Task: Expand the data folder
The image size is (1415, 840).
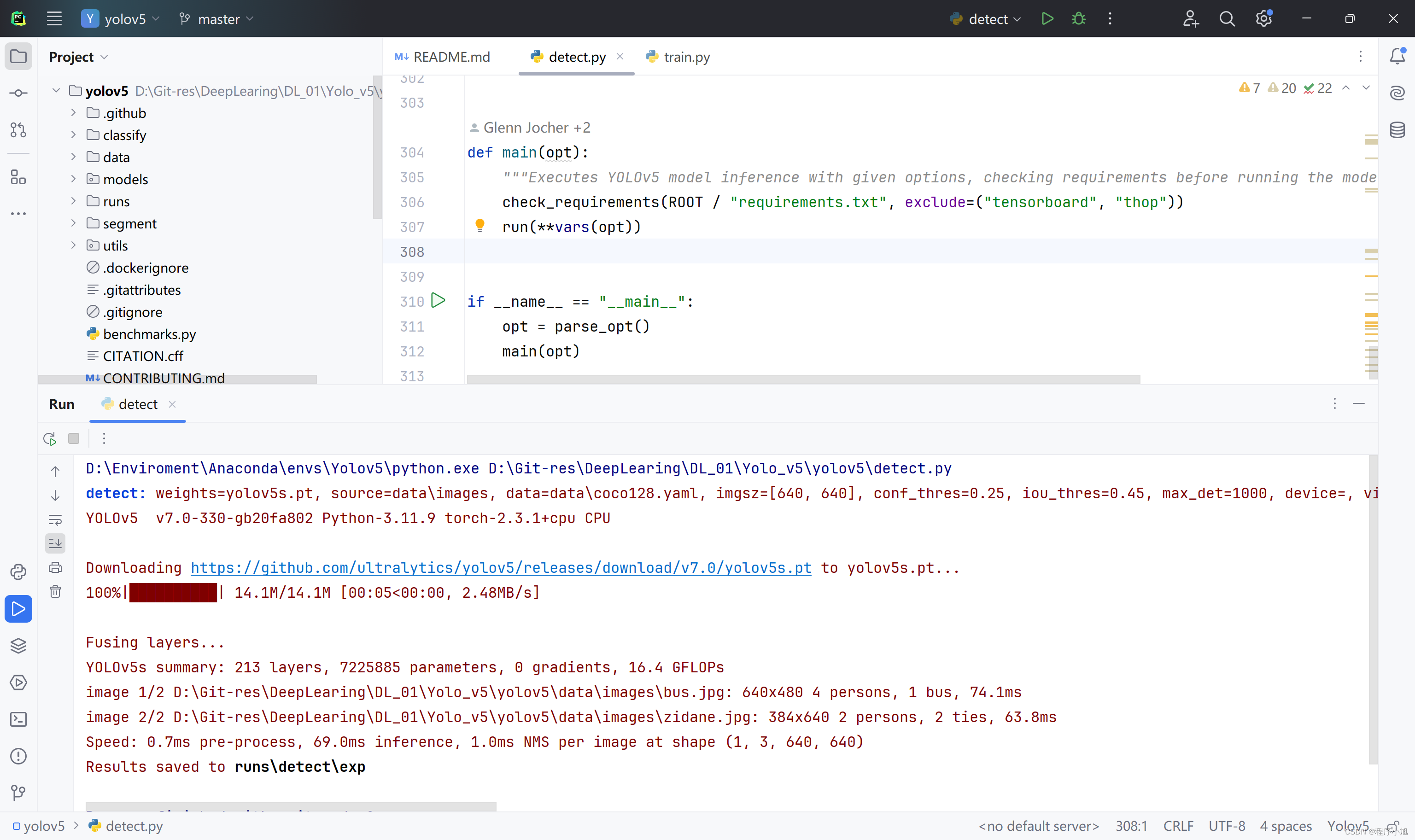Action: point(73,157)
